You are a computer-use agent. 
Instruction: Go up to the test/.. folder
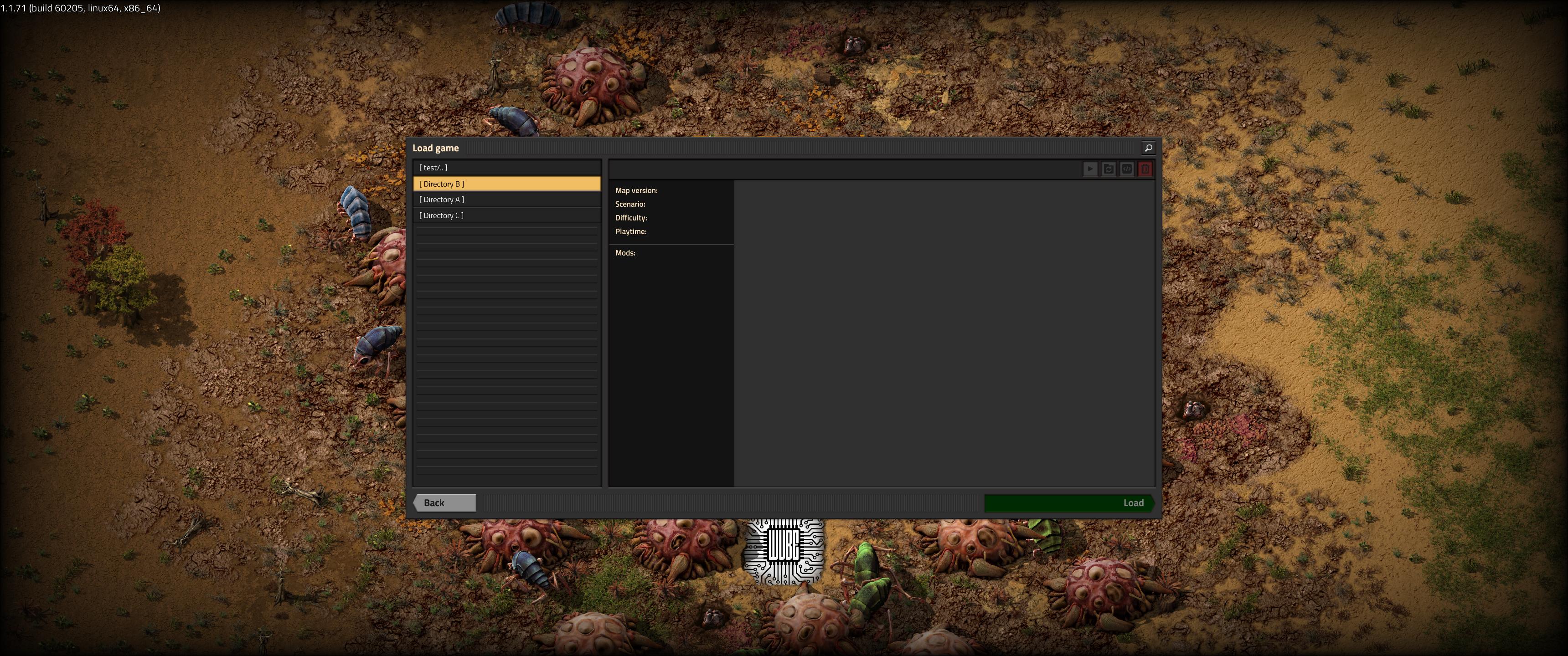point(507,168)
